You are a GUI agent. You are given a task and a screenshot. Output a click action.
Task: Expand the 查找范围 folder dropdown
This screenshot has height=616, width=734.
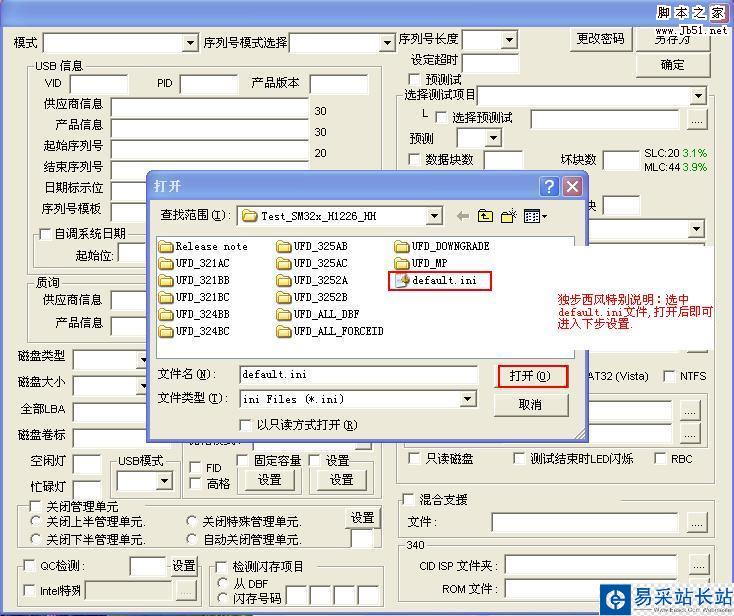[434, 216]
